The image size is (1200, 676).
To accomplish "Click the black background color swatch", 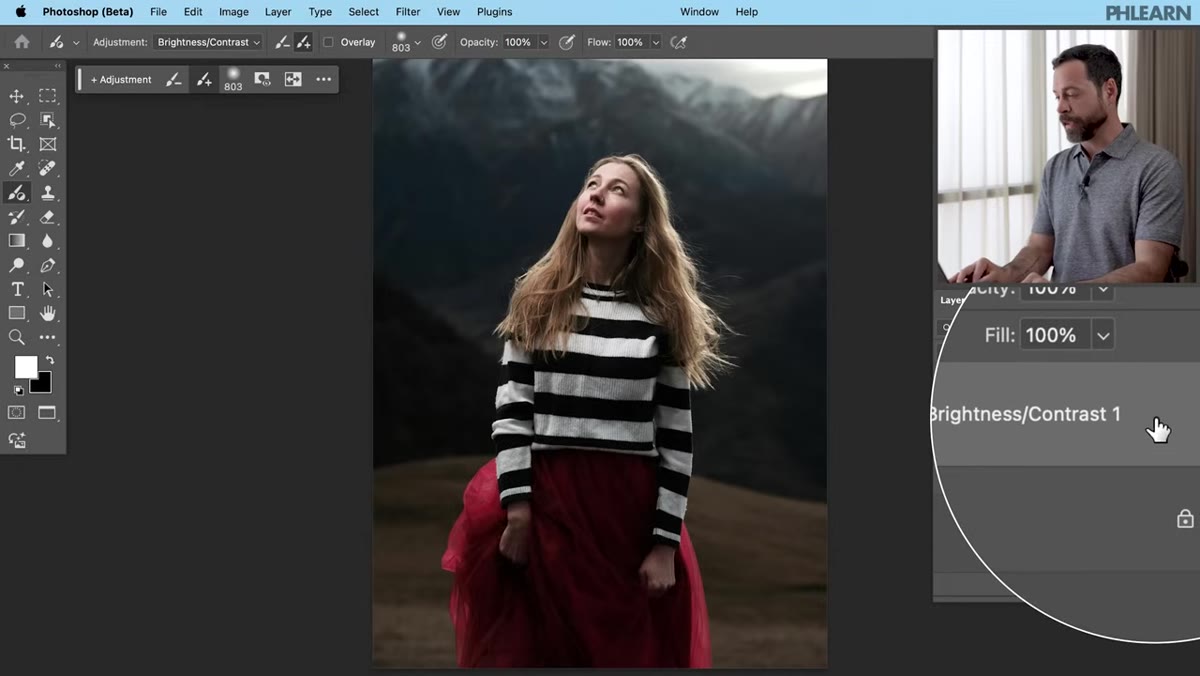I will pyautogui.click(x=43, y=384).
